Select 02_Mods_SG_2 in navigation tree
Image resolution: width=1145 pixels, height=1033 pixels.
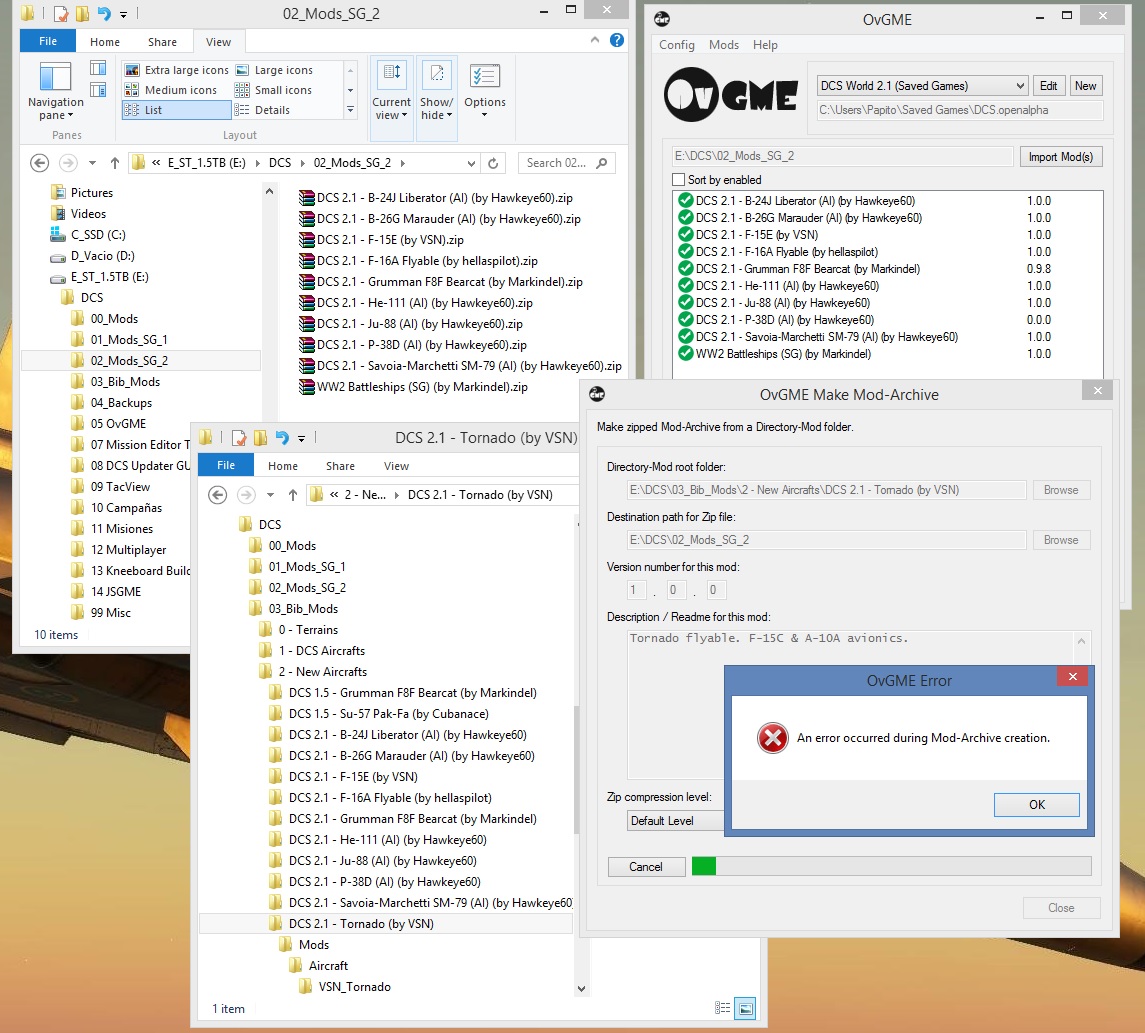(x=129, y=361)
